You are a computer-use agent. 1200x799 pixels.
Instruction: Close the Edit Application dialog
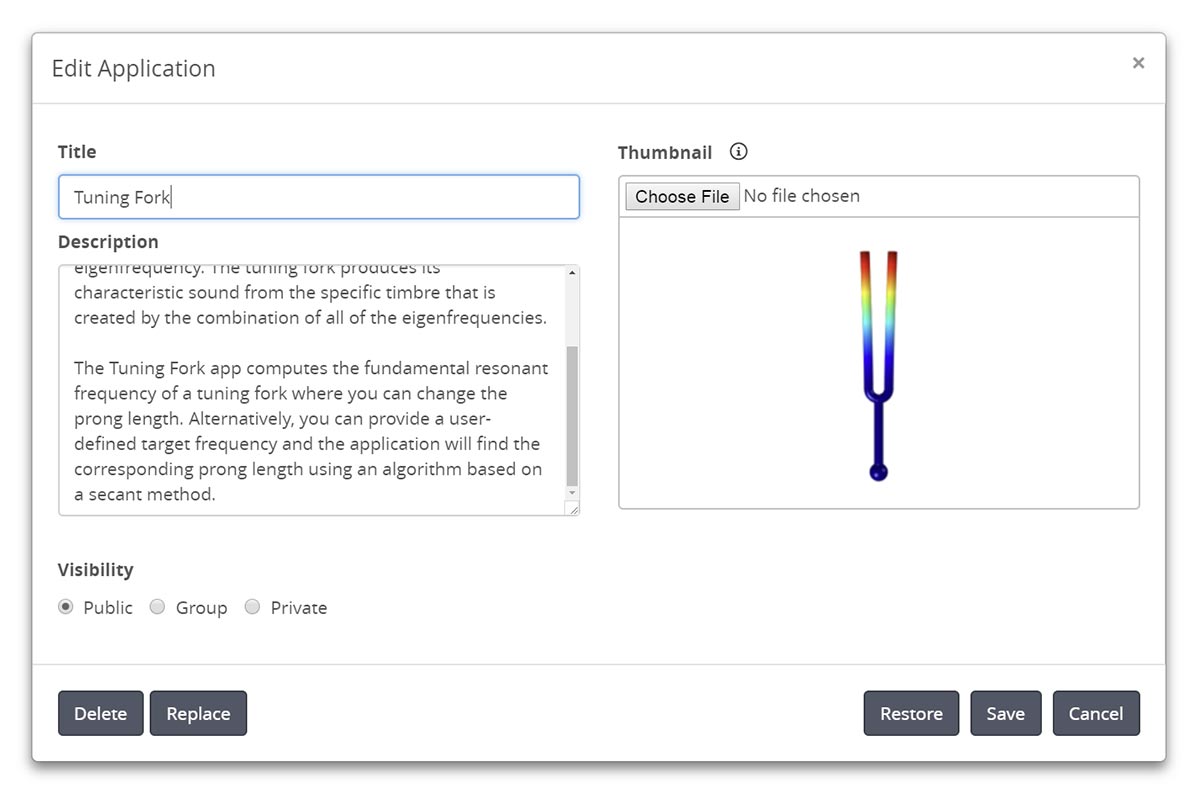point(1138,63)
